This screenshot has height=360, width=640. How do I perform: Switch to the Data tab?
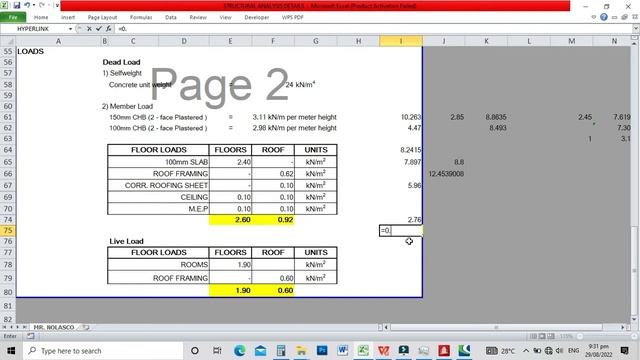pyautogui.click(x=171, y=18)
